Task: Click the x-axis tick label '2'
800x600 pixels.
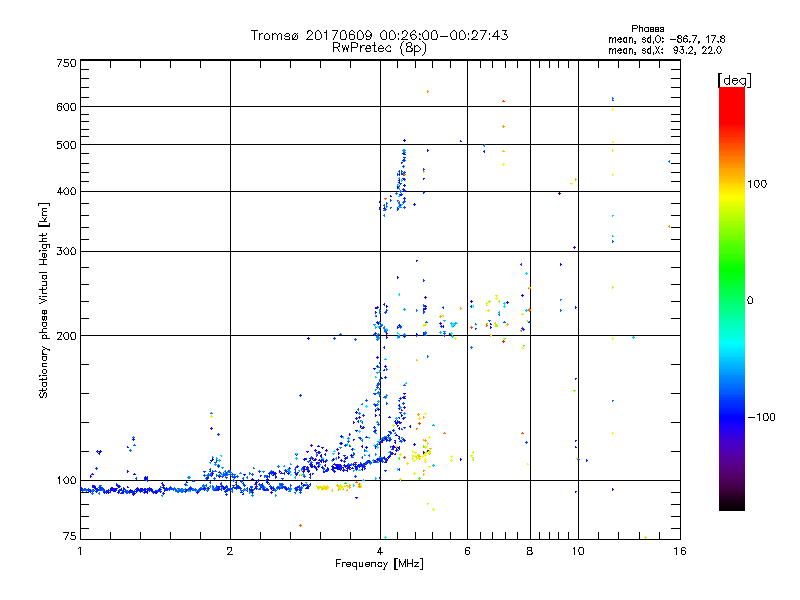Action: coord(230,551)
